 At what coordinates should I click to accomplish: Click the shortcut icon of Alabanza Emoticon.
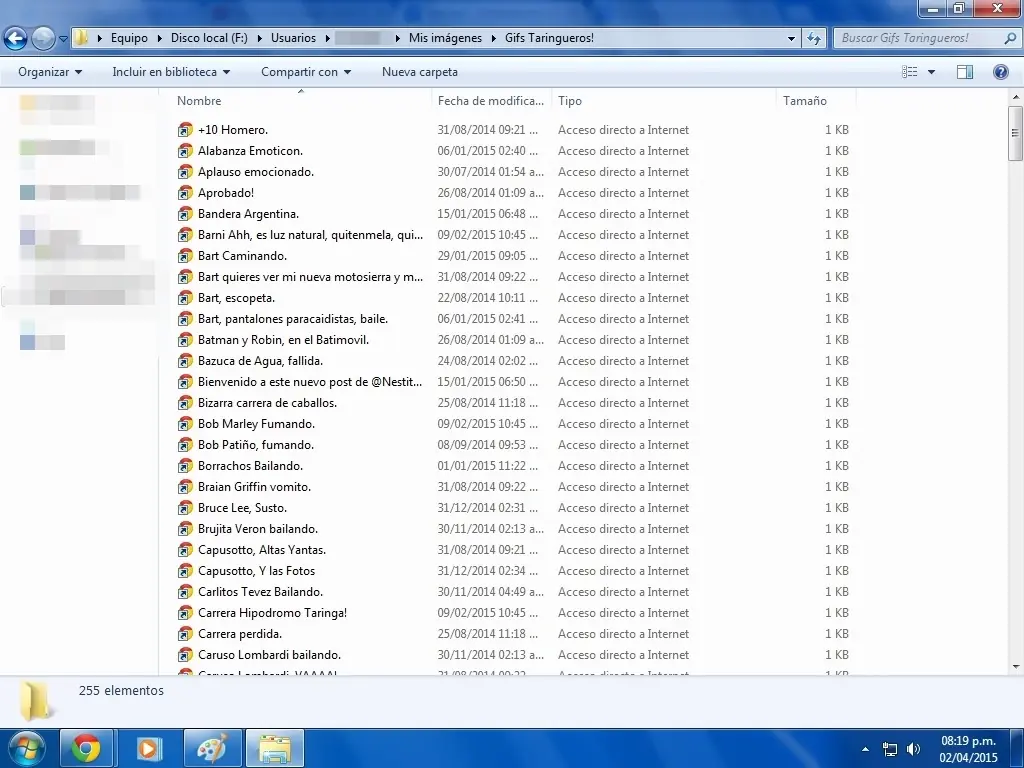[x=185, y=151]
